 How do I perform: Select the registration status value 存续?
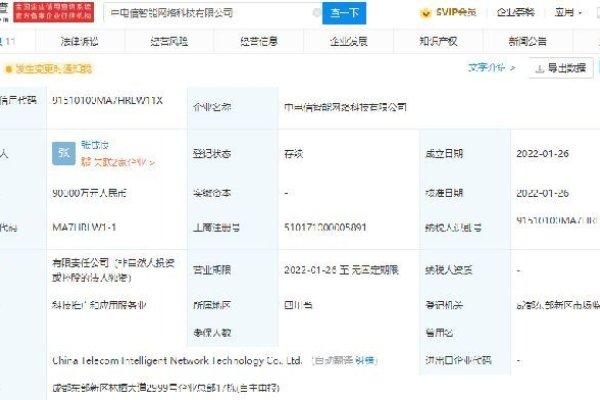coord(293,154)
